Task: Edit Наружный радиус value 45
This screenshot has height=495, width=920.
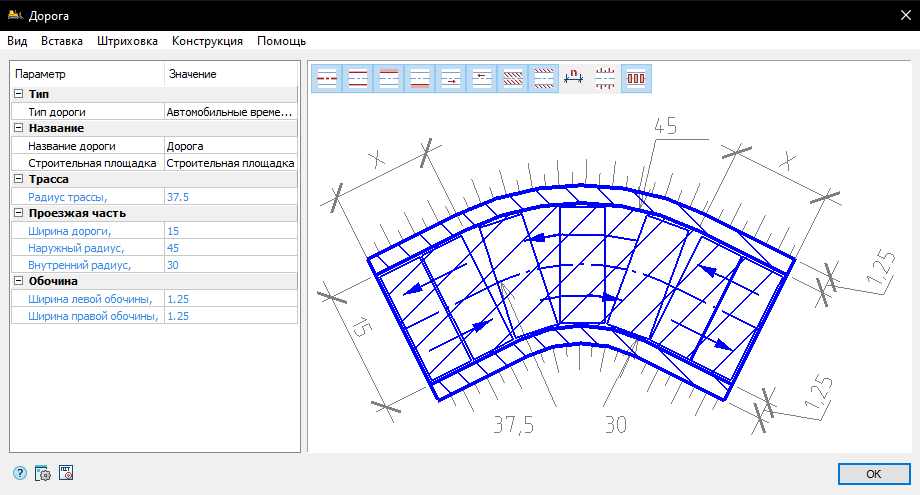Action: (231, 248)
